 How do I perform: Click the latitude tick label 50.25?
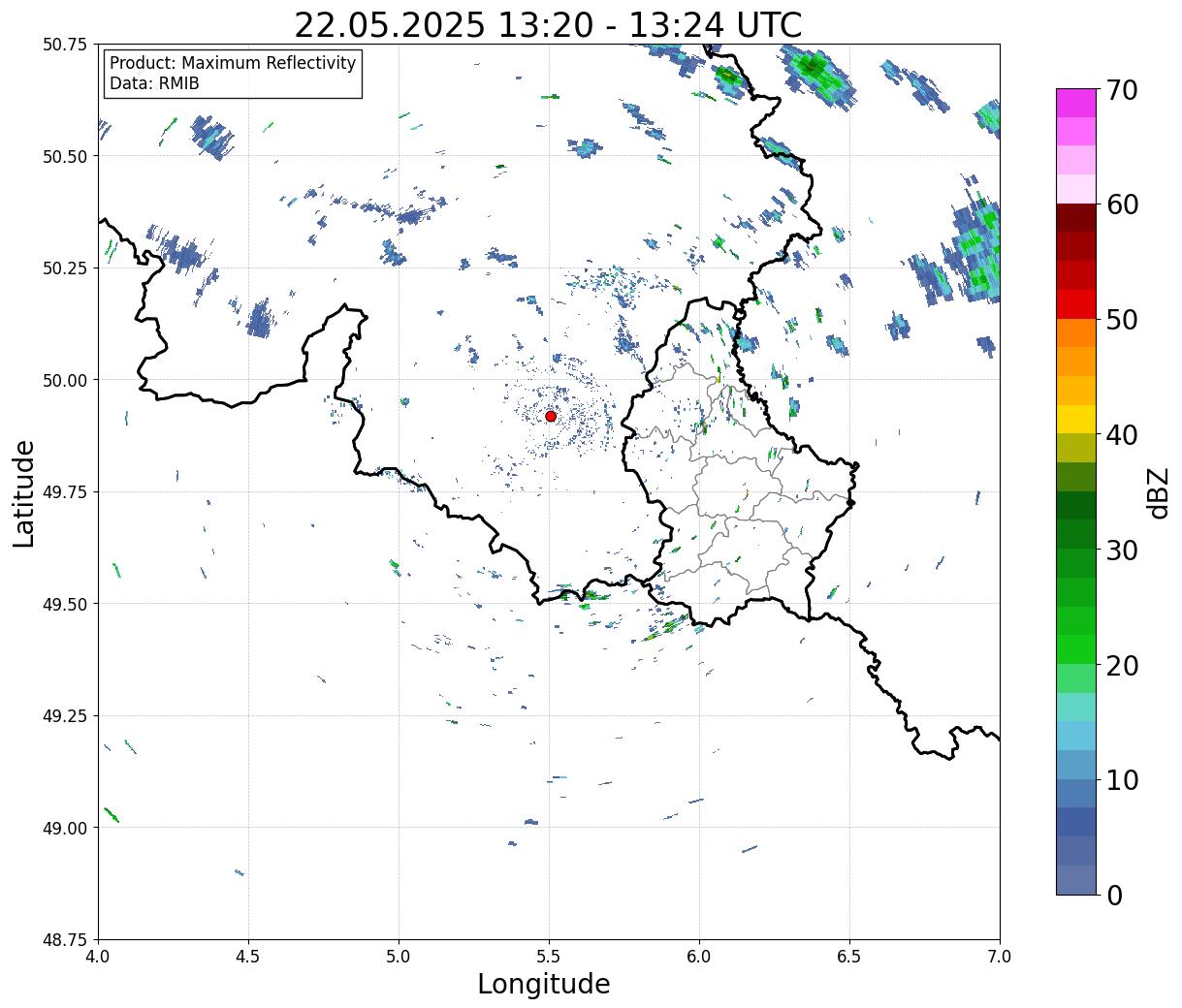click(65, 268)
